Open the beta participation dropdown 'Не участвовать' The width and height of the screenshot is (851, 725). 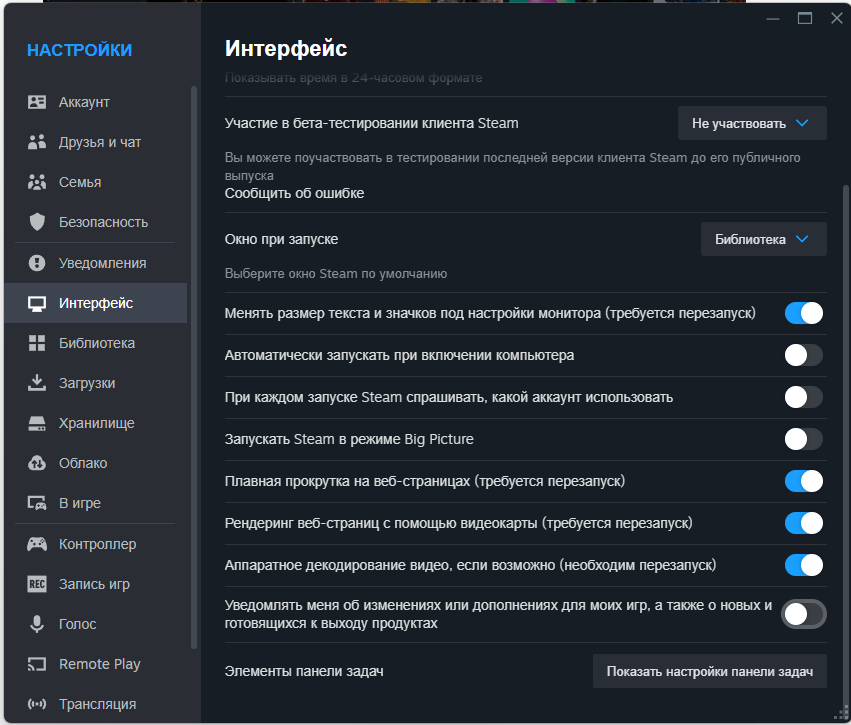pos(752,123)
